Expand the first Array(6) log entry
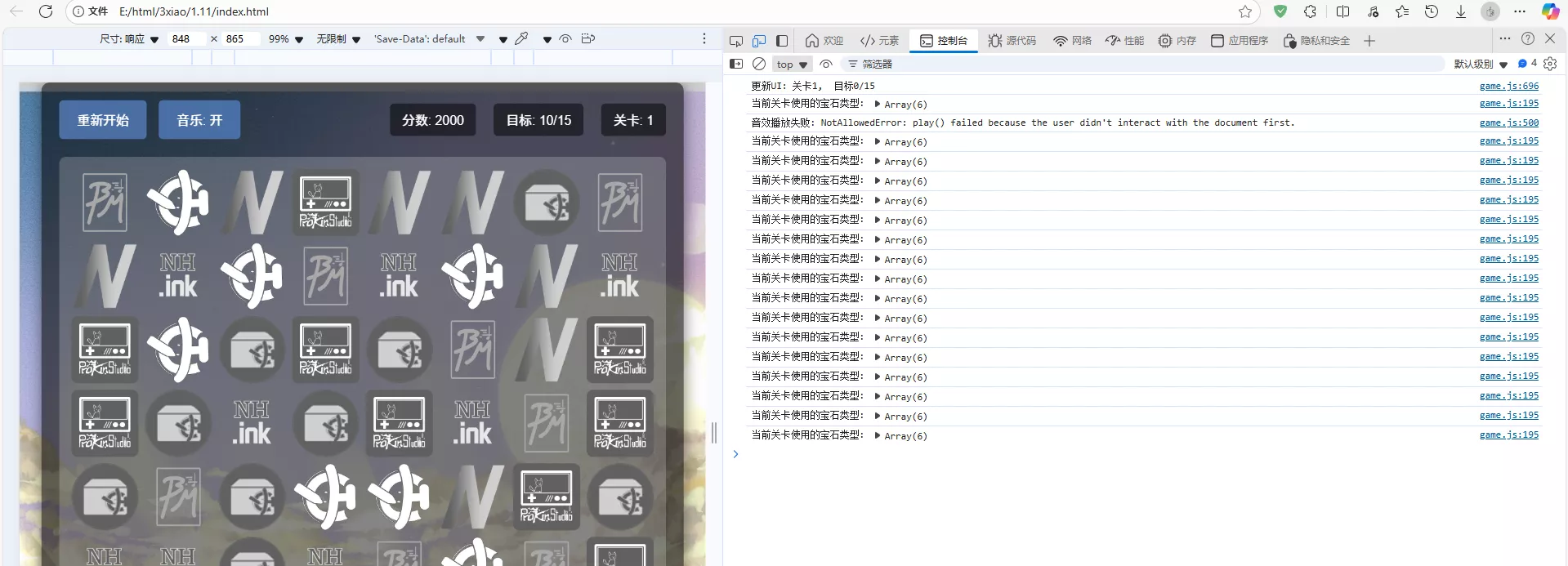 point(878,105)
